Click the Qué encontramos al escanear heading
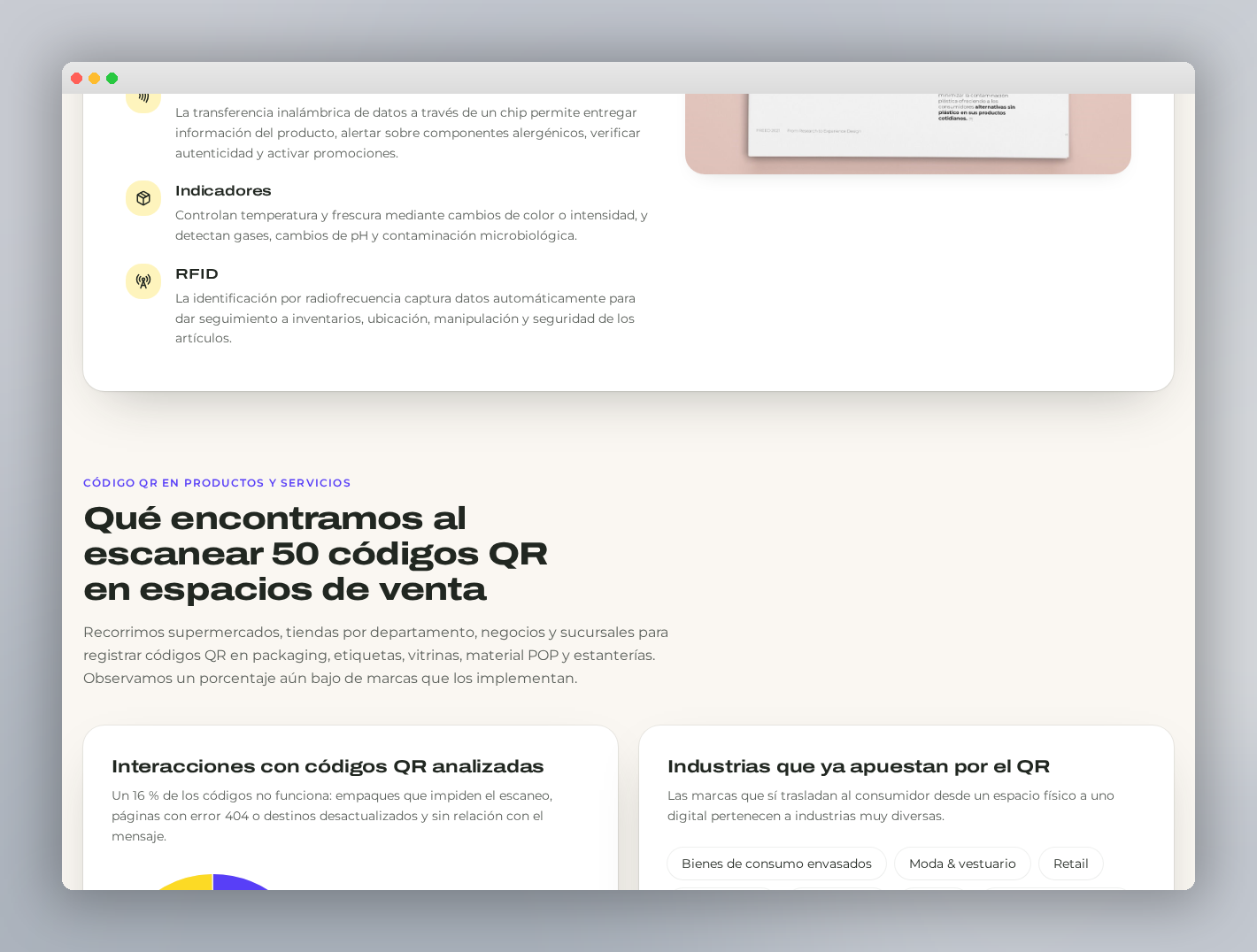1257x952 pixels. [x=316, y=554]
